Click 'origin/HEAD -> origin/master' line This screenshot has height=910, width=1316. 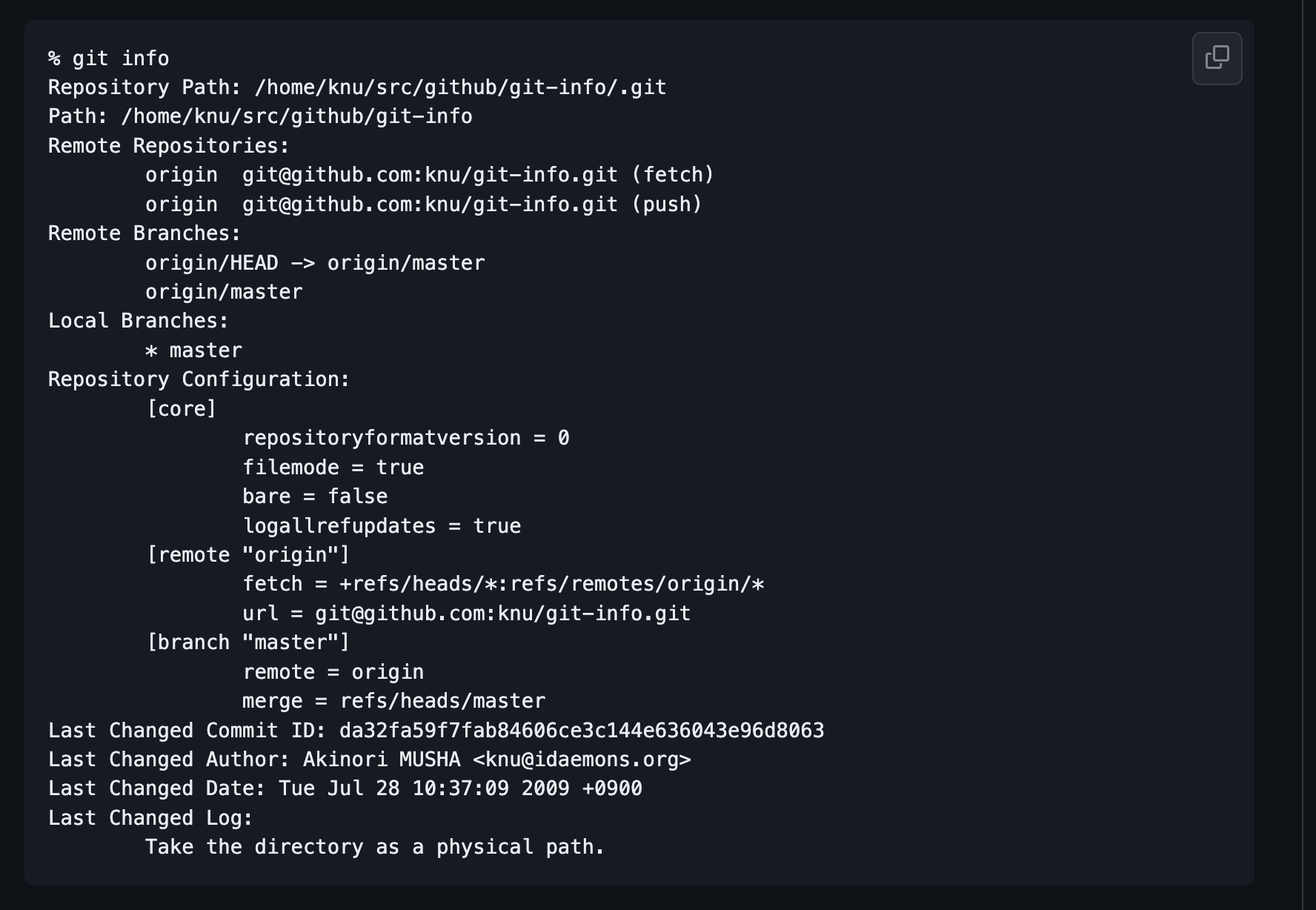(314, 263)
